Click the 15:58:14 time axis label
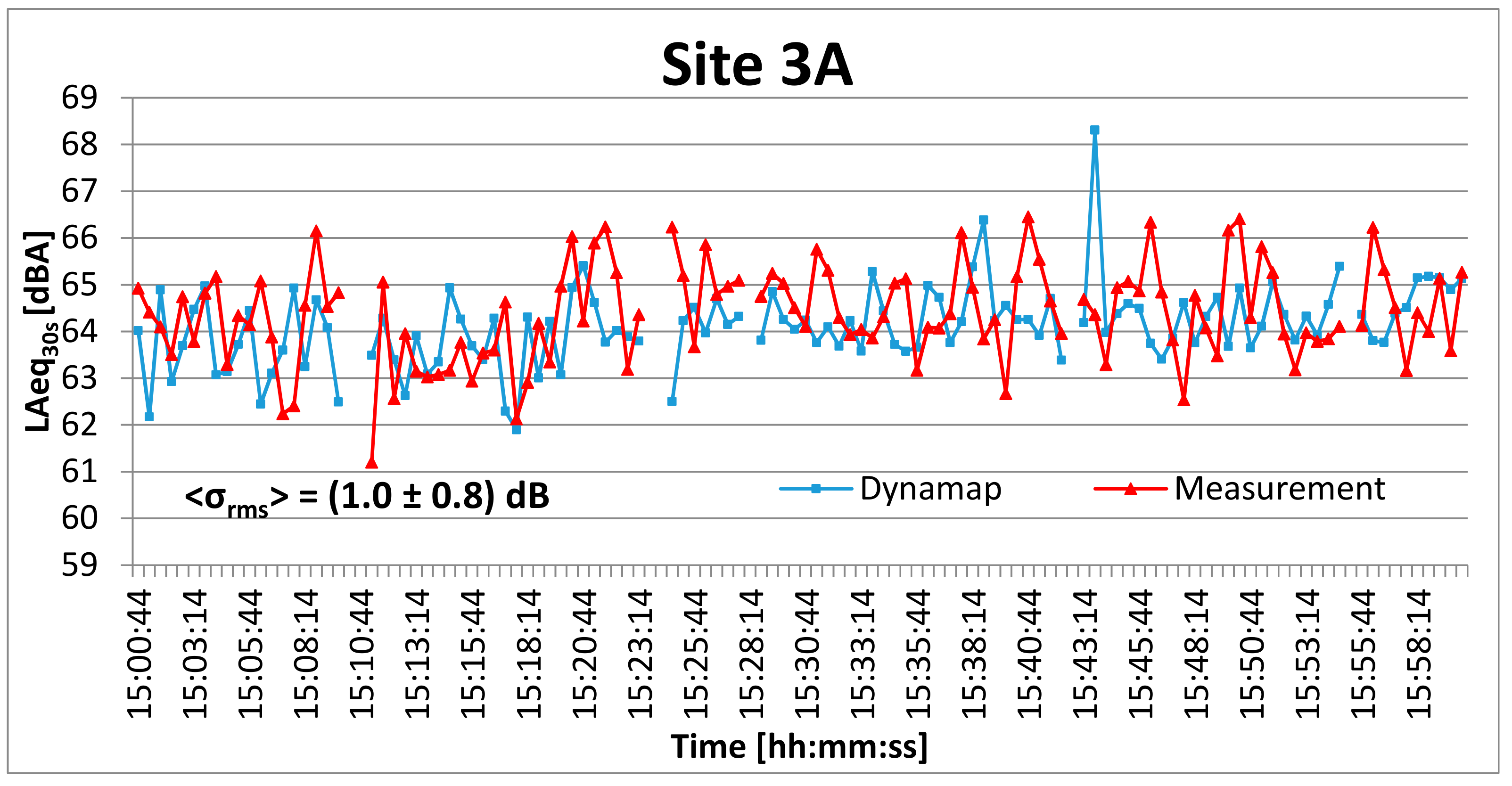Viewport: 1512px width, 786px height. (x=1419, y=654)
